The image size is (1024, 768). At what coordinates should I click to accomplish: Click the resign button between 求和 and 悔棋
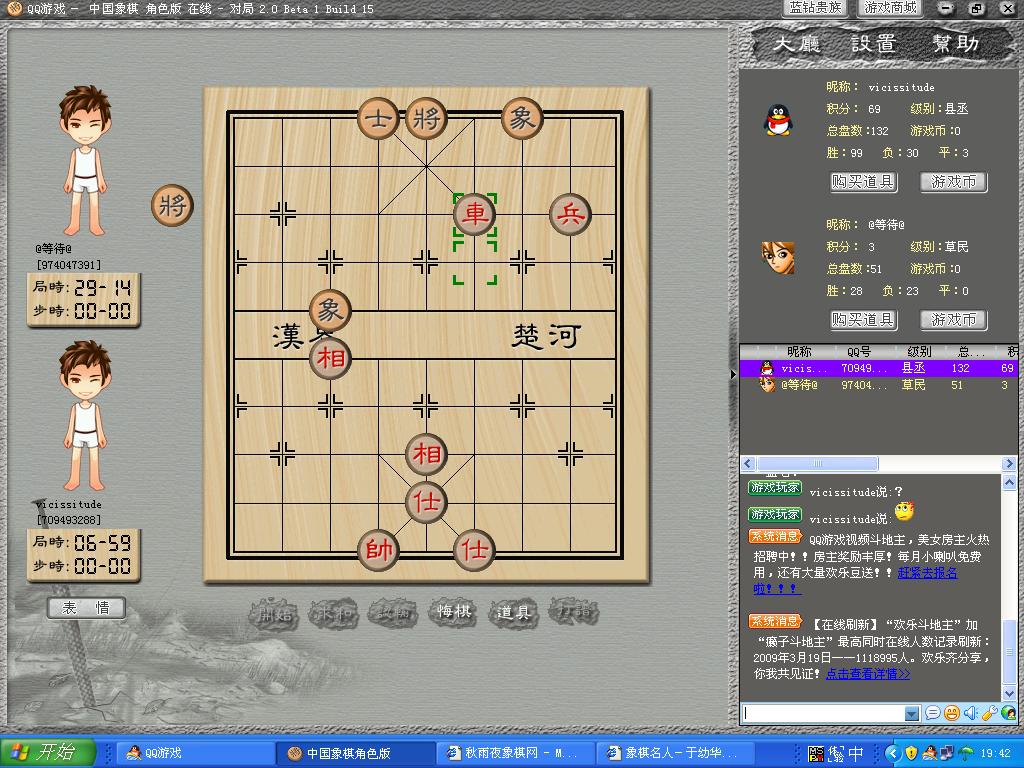(x=392, y=613)
